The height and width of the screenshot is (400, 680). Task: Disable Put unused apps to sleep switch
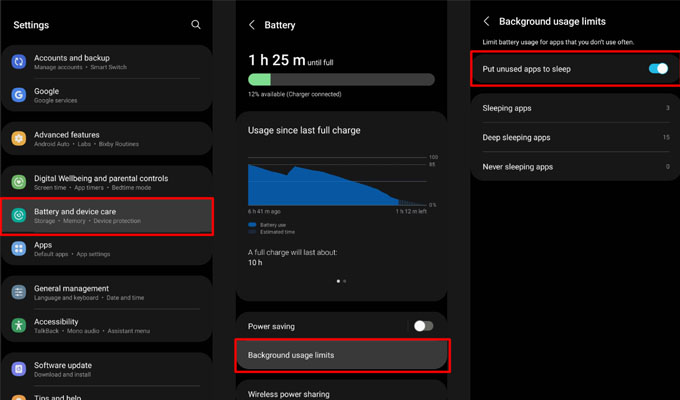pyautogui.click(x=658, y=69)
